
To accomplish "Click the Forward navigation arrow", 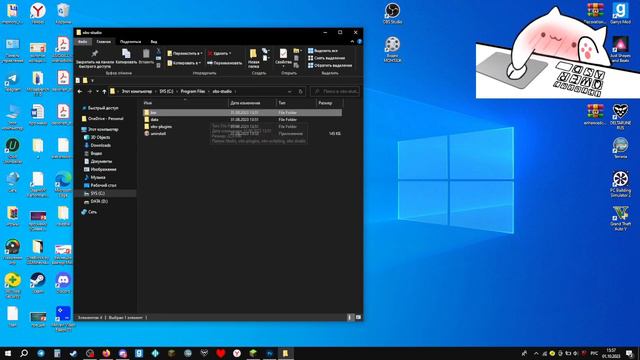I will pyautogui.click(x=89, y=91).
